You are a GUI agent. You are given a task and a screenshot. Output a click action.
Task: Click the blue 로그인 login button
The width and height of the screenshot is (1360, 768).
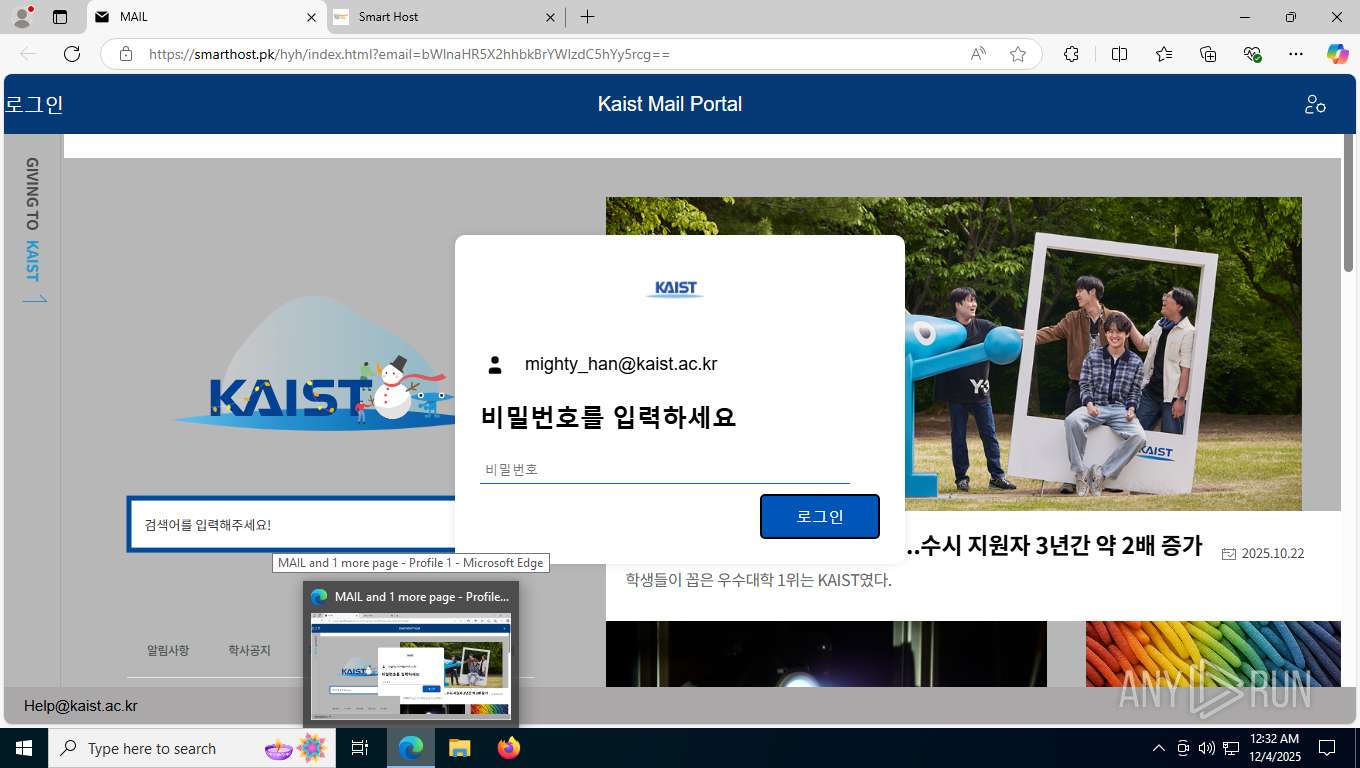[x=820, y=516]
